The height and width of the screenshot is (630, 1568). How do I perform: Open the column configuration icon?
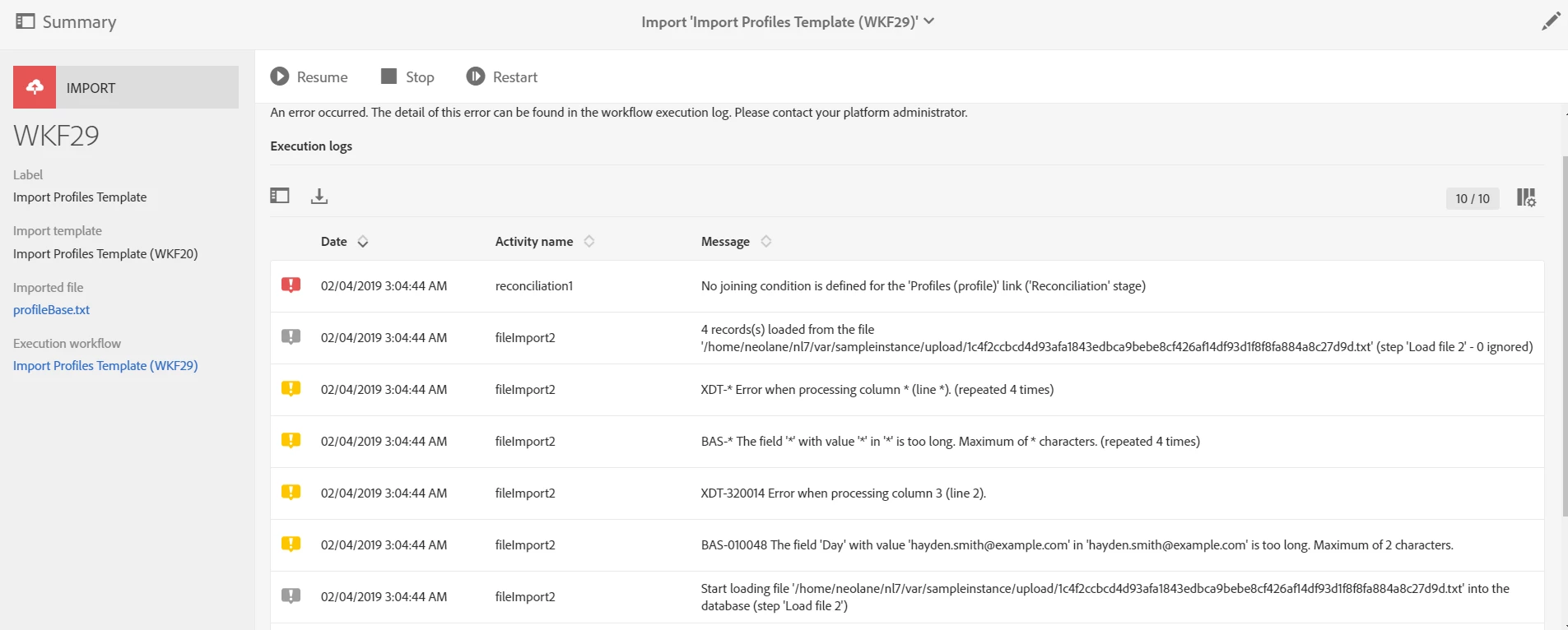pos(1526,197)
